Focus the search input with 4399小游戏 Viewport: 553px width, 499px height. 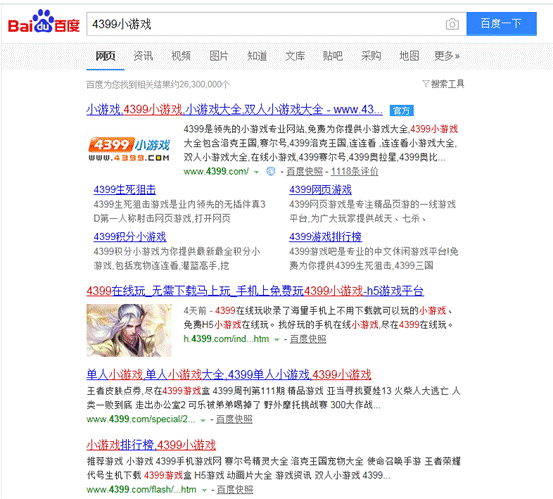click(276, 24)
